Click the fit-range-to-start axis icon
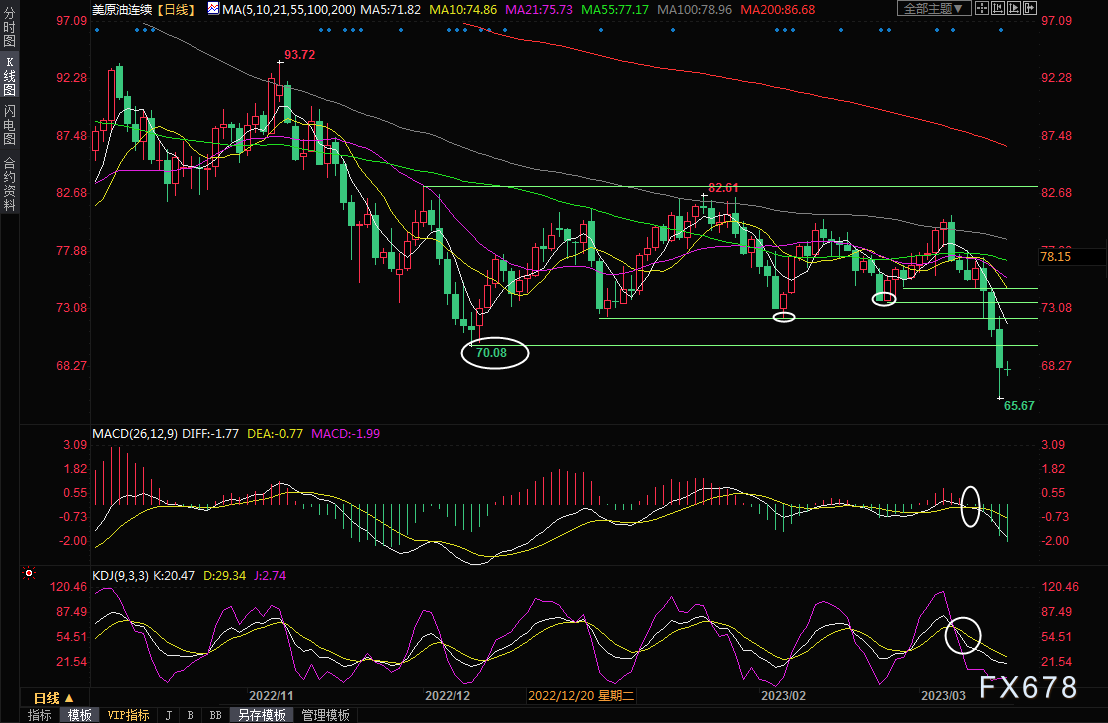 coord(998,8)
